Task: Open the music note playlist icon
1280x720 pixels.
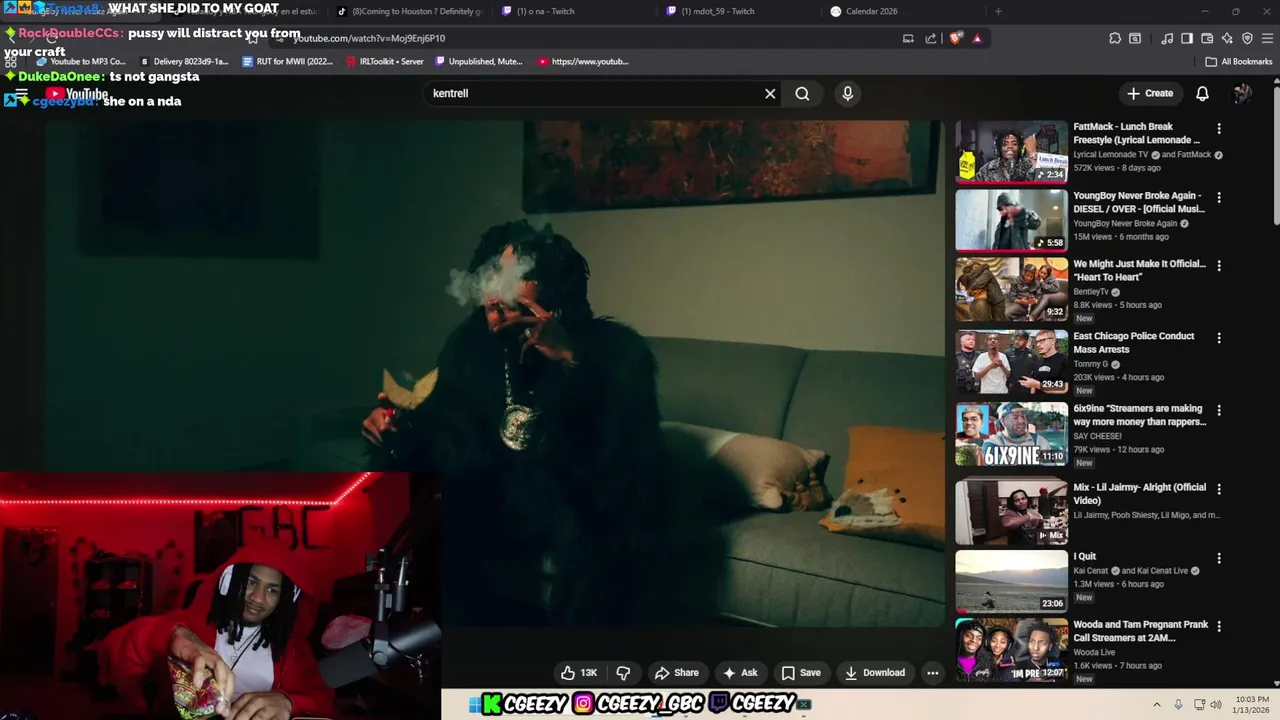Action: coord(1167,38)
